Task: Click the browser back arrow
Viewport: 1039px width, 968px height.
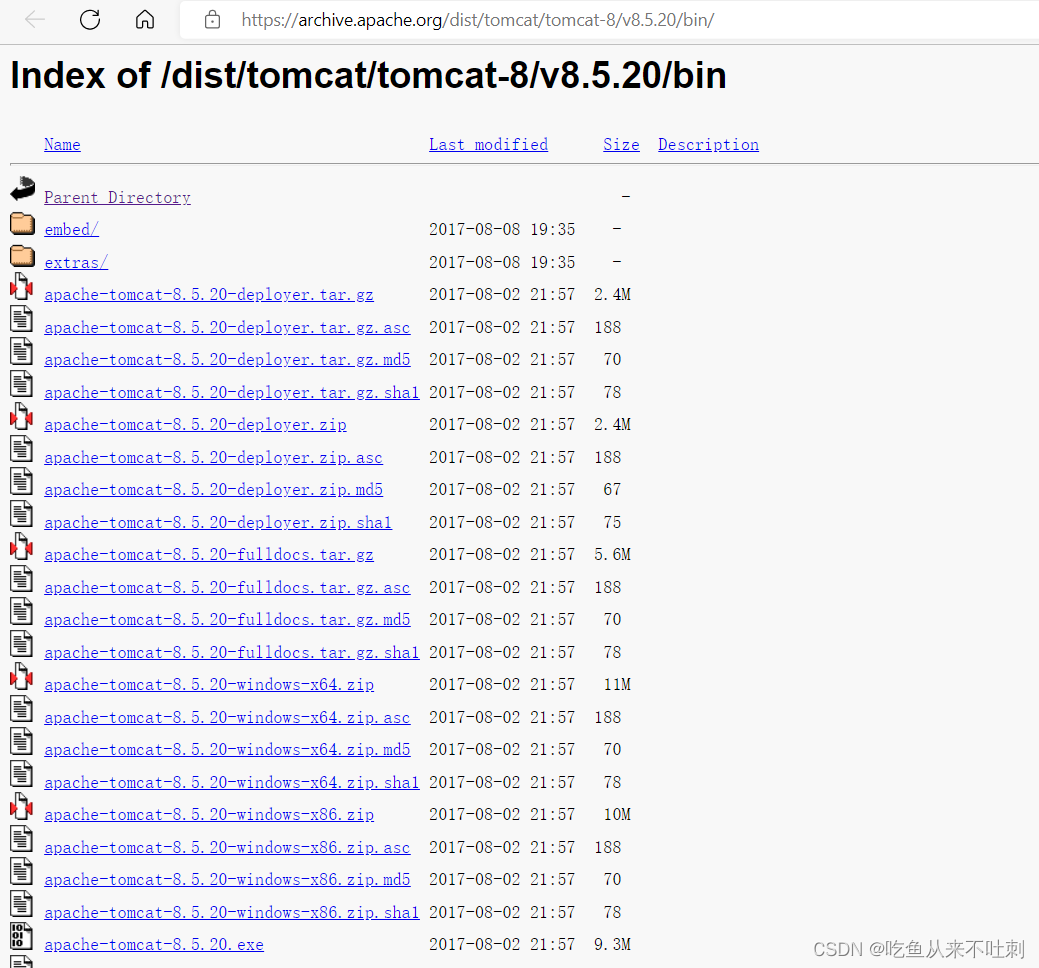Action: pyautogui.click(x=33, y=19)
